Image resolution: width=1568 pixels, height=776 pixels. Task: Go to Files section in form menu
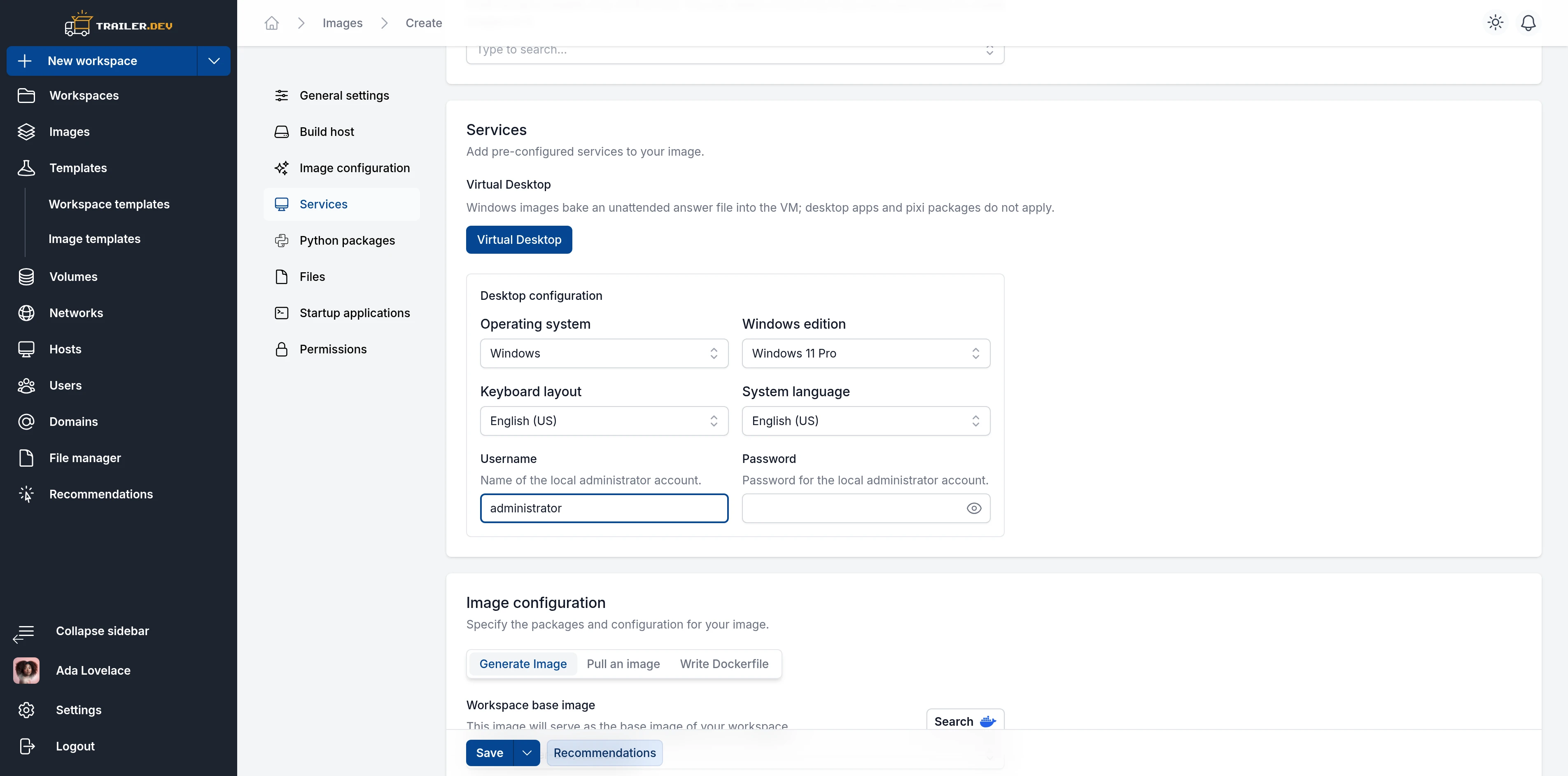click(341, 277)
